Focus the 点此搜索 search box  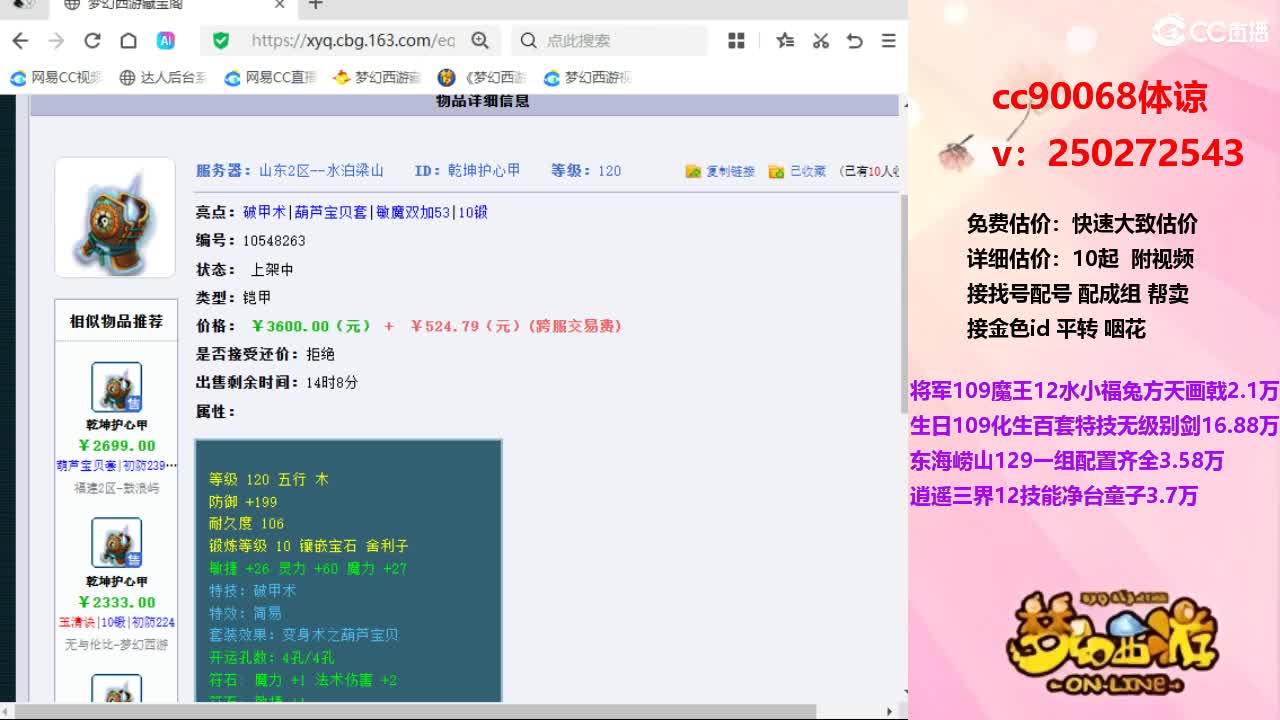point(610,41)
